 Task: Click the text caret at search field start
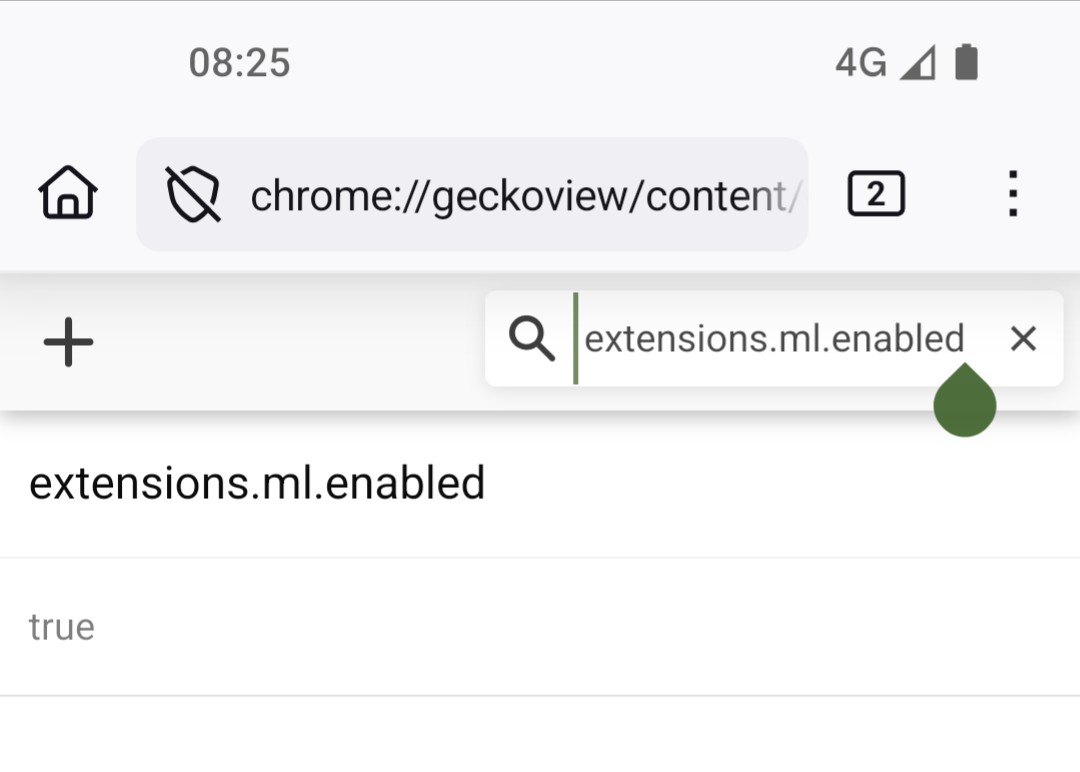pyautogui.click(x=576, y=339)
